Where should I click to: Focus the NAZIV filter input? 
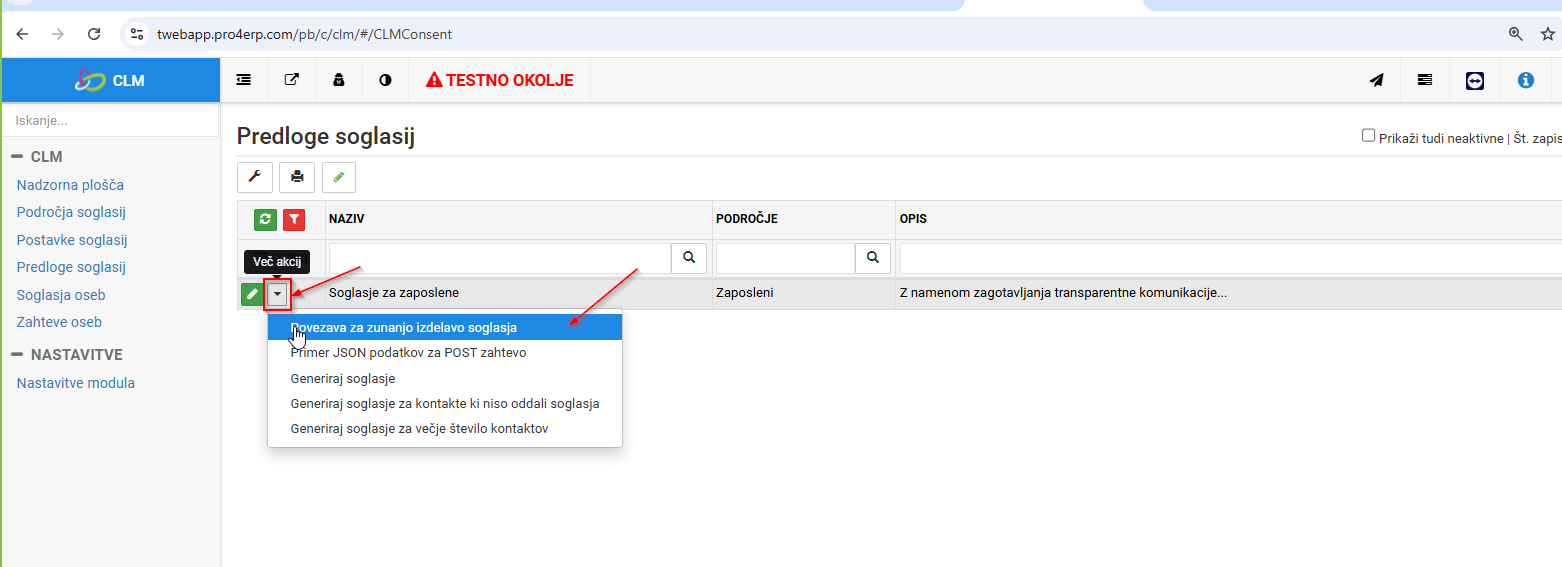[500, 258]
